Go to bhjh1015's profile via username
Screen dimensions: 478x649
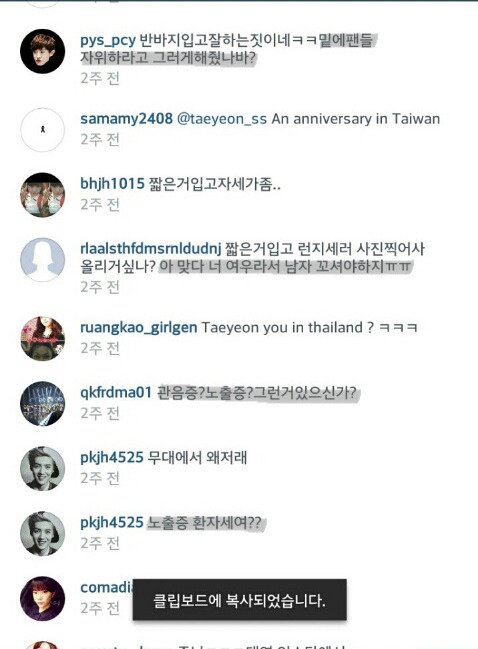[x=112, y=183]
